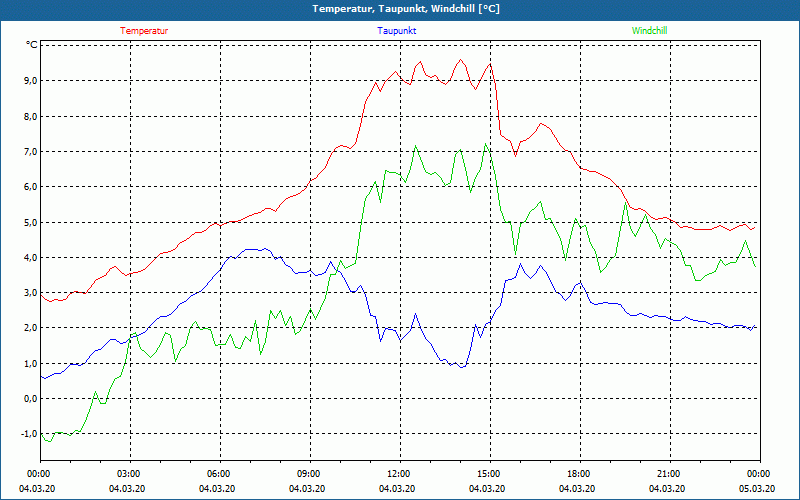Viewport: 800px width, 500px height.
Task: Click the green Windchill legend label
Action: coord(649,31)
